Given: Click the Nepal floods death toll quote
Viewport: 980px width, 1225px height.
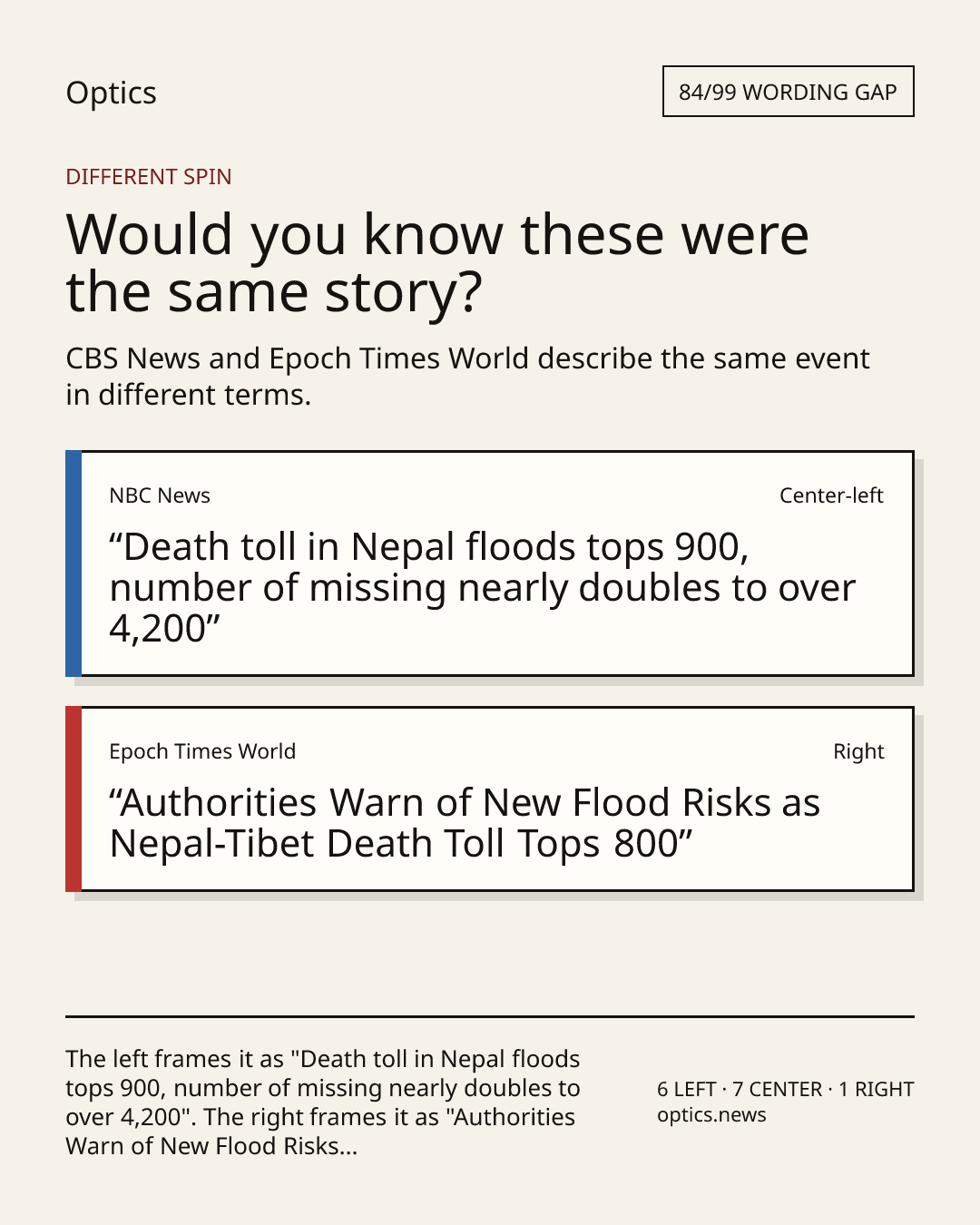Looking at the screenshot, I should (x=482, y=587).
